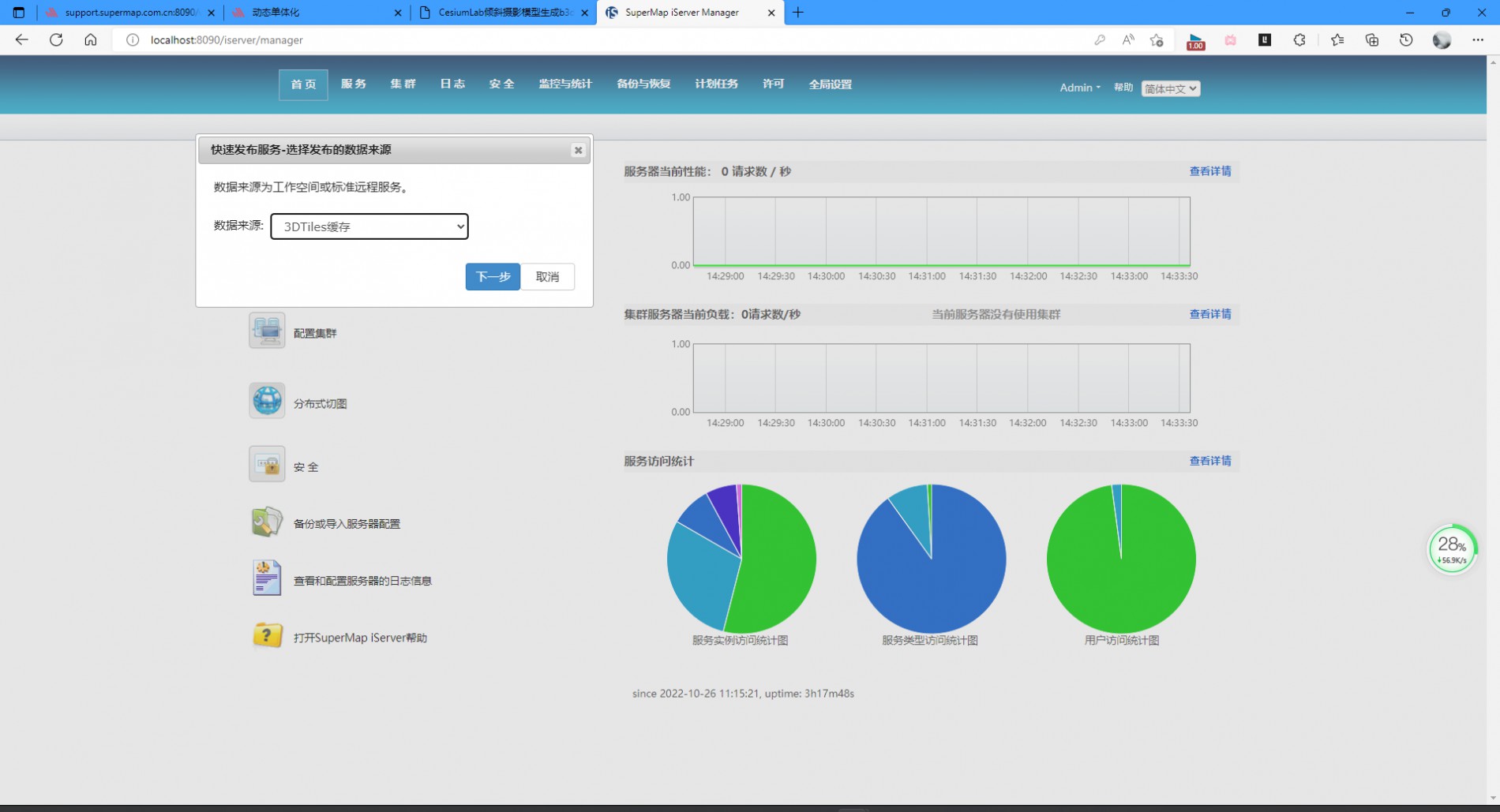Click the green slice of 服务实例访问统计图 pie
Viewport: 1500px width, 812px height.
click(778, 560)
